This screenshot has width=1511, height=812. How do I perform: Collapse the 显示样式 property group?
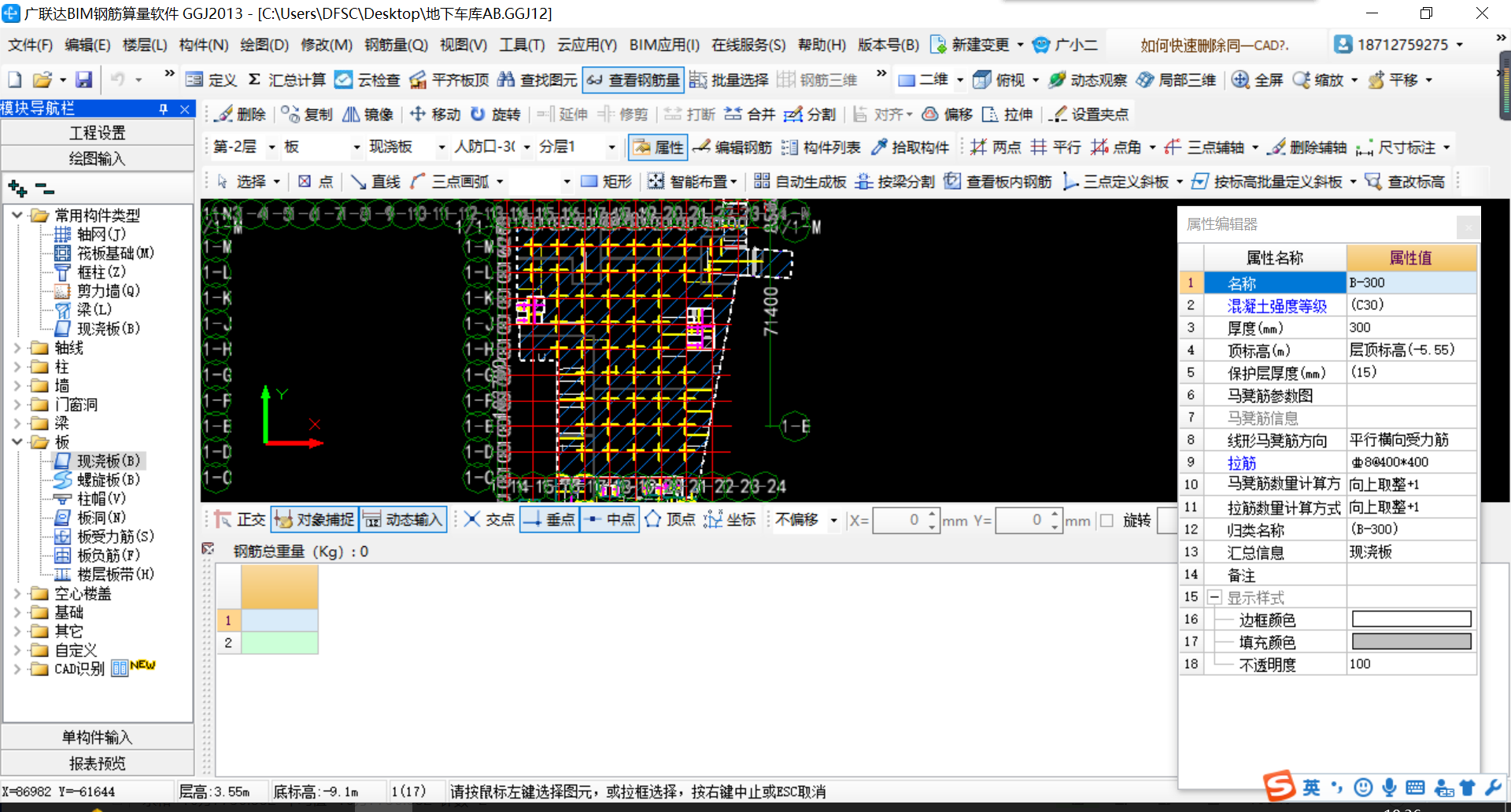click(x=1214, y=597)
